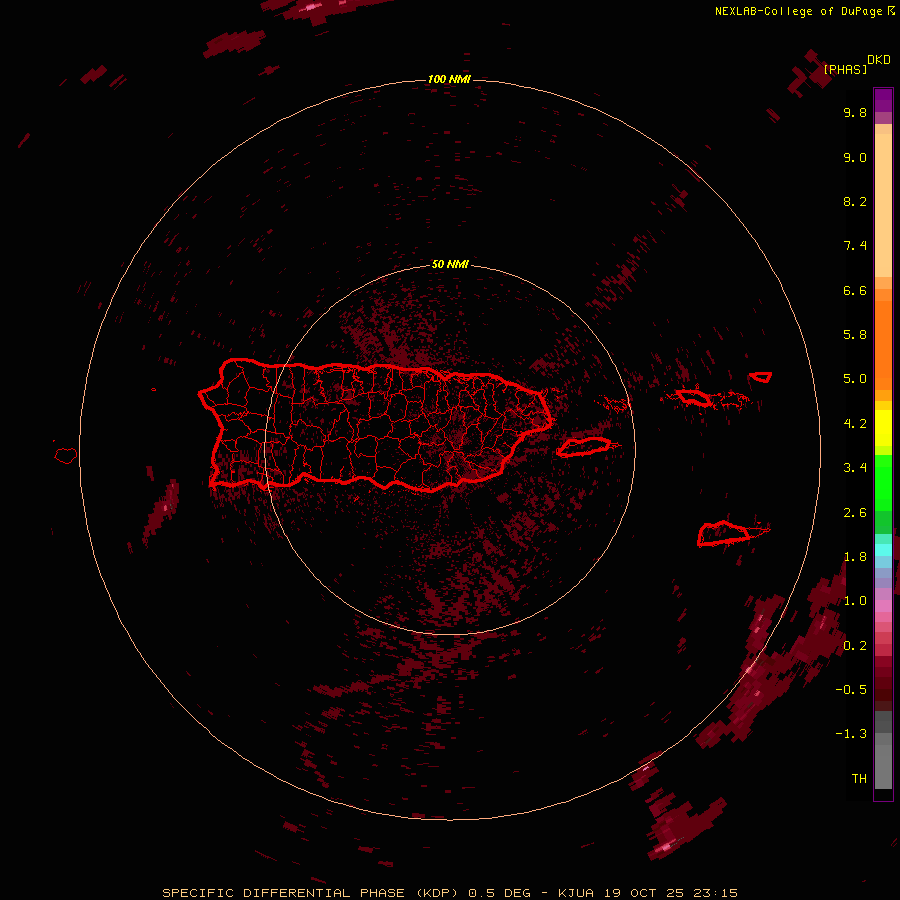Pick the purple top segment of color bar
The height and width of the screenshot is (900, 900).
[x=883, y=100]
